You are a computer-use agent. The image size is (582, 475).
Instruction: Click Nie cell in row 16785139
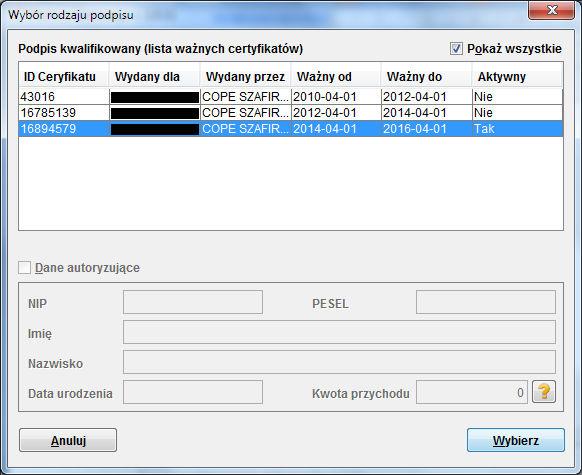[517, 113]
